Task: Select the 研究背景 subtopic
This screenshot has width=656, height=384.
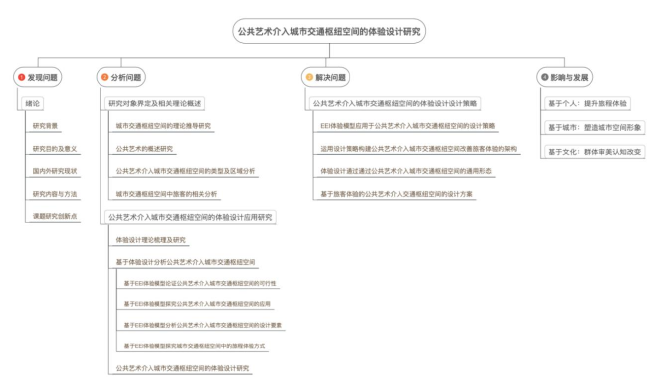Action: [x=45, y=126]
